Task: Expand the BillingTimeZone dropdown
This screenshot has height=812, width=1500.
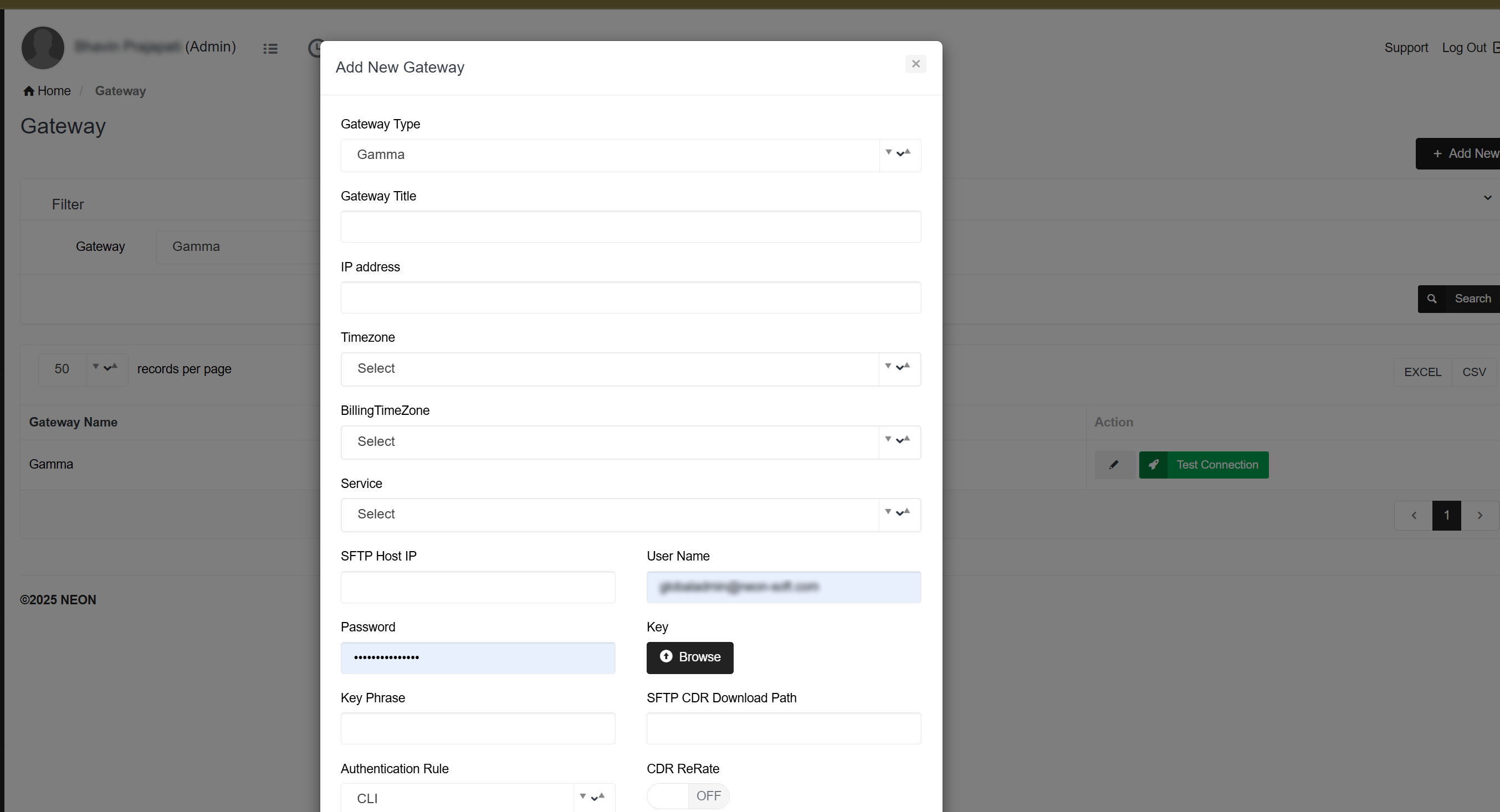Action: point(630,442)
